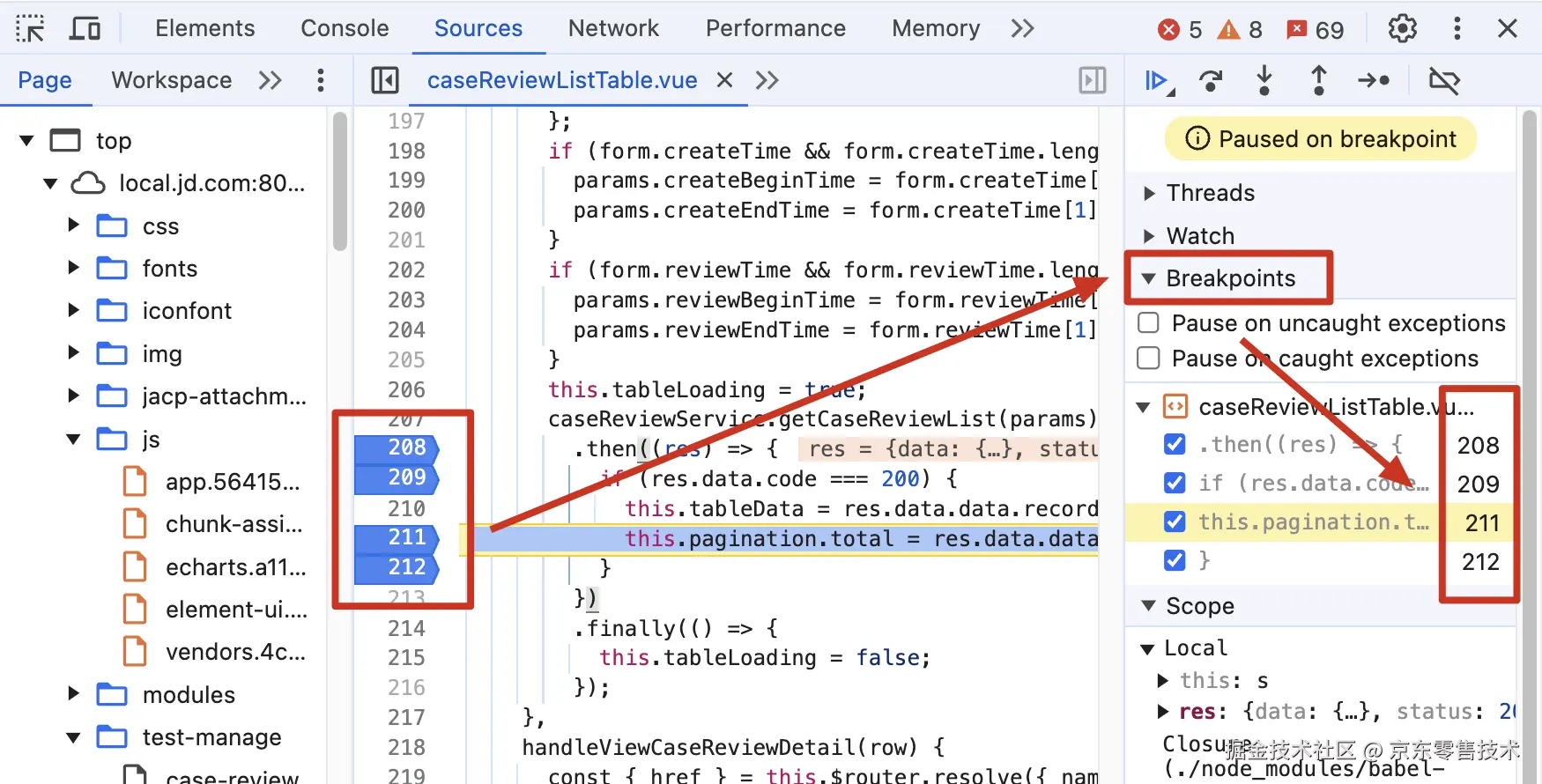Select the Sources tab
Viewport: 1542px width, 784px height.
click(x=478, y=28)
